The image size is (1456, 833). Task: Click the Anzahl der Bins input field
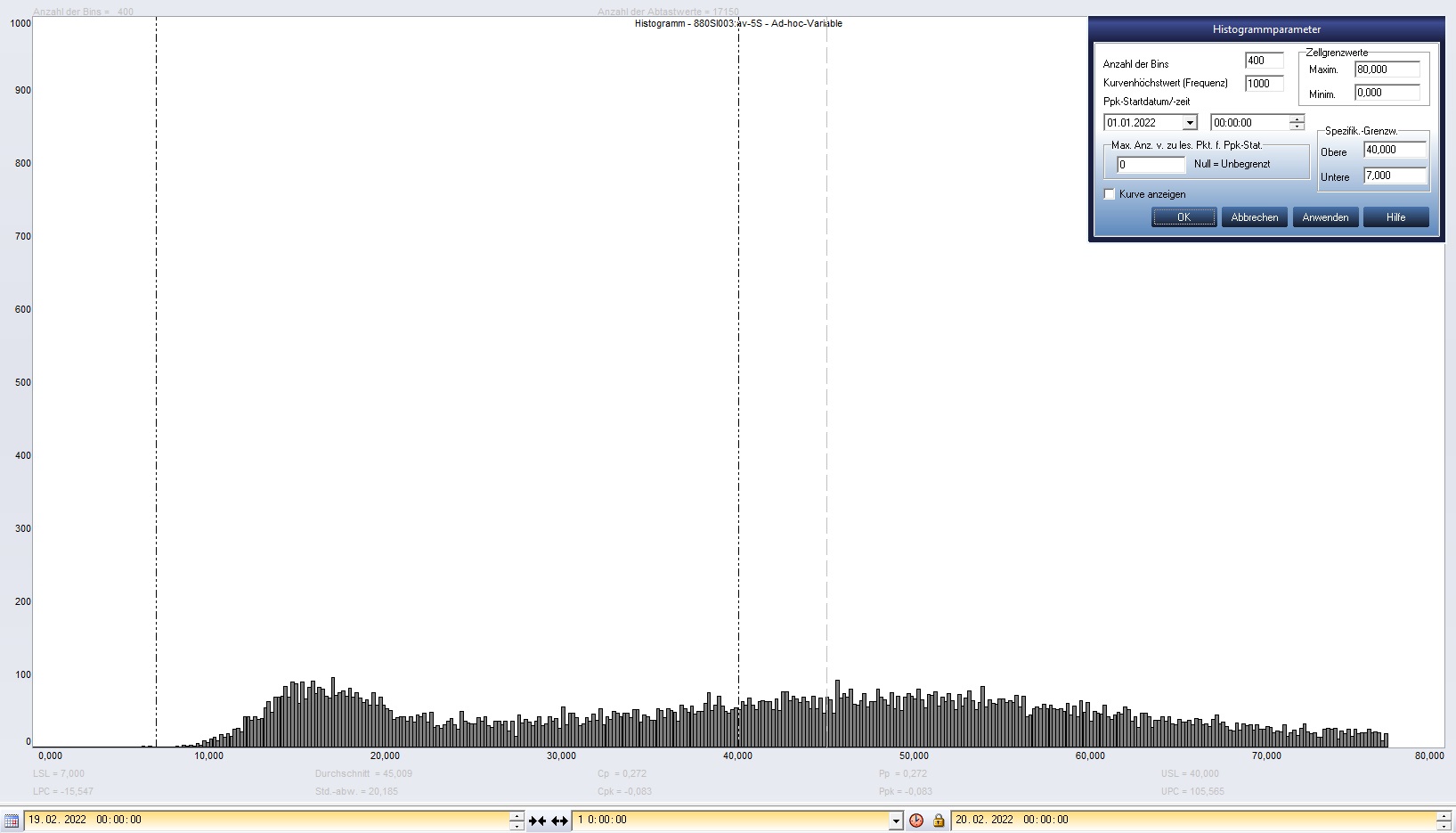coord(1264,61)
